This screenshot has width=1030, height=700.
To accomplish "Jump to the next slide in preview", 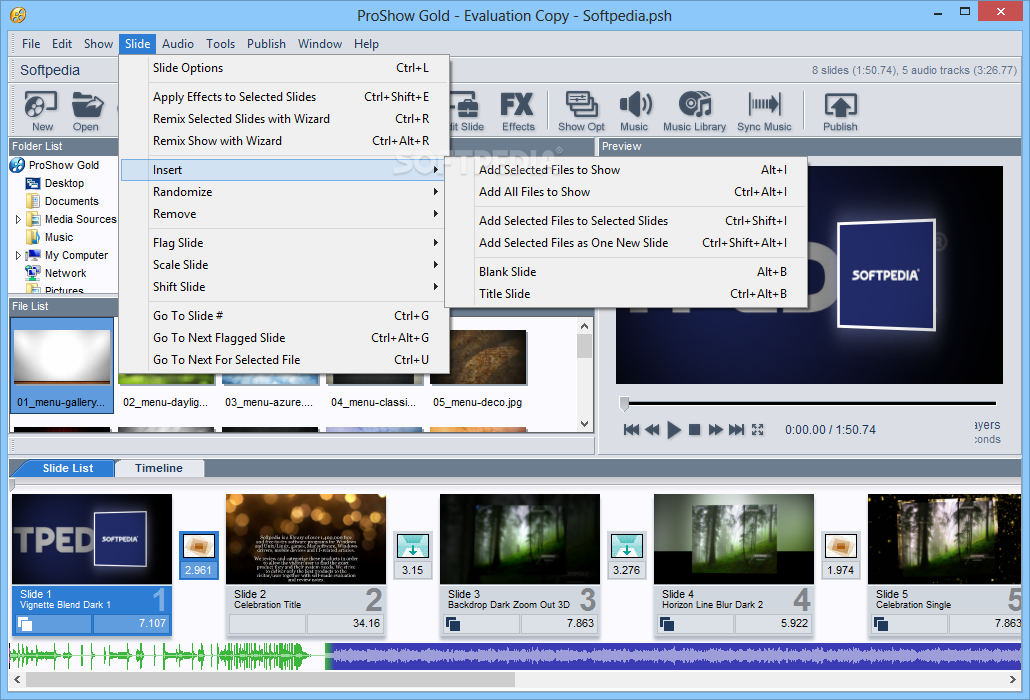I will point(736,429).
